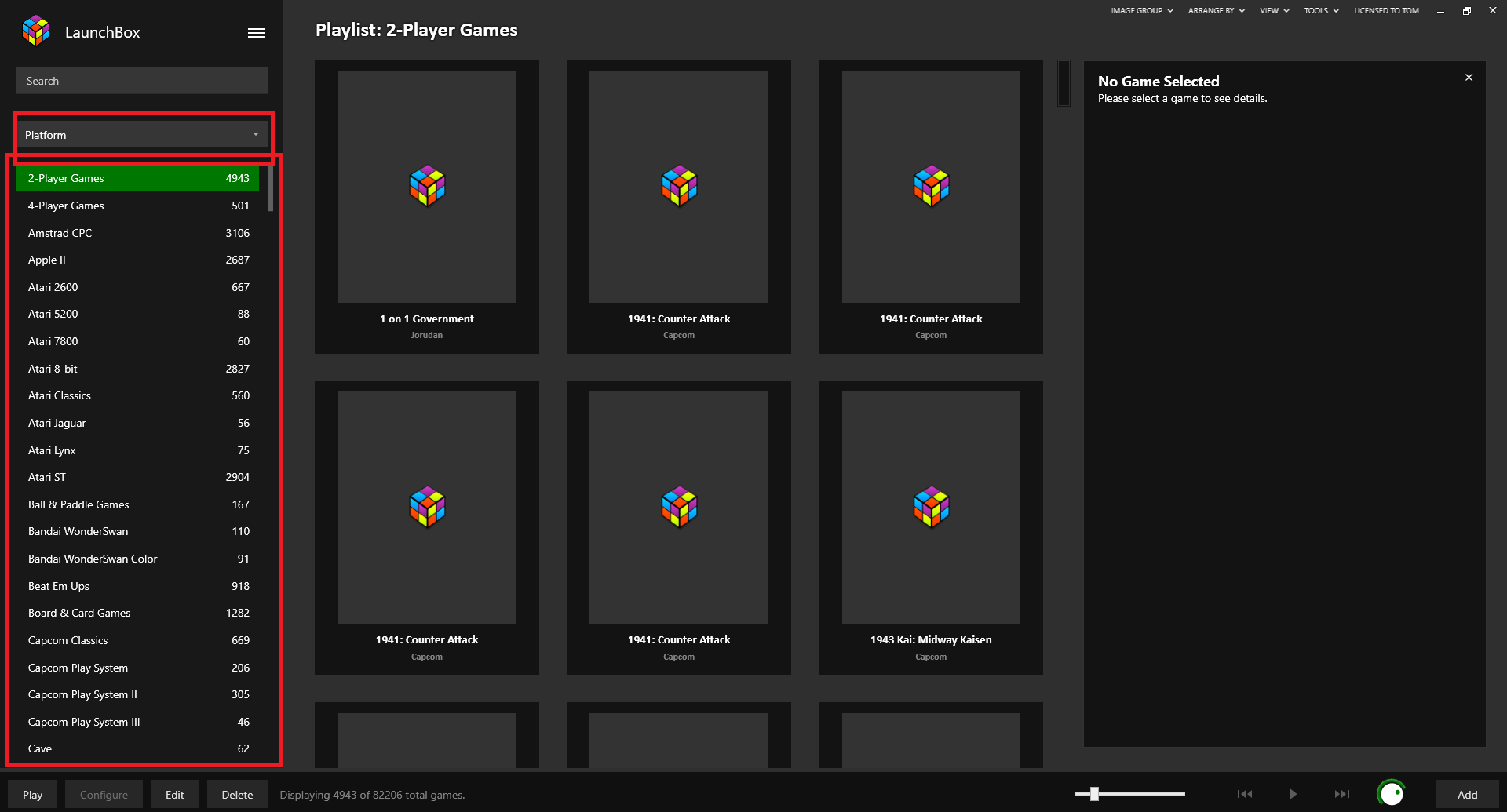Select 4-Player Games playlist
This screenshot has width=1507, height=812.
(137, 206)
